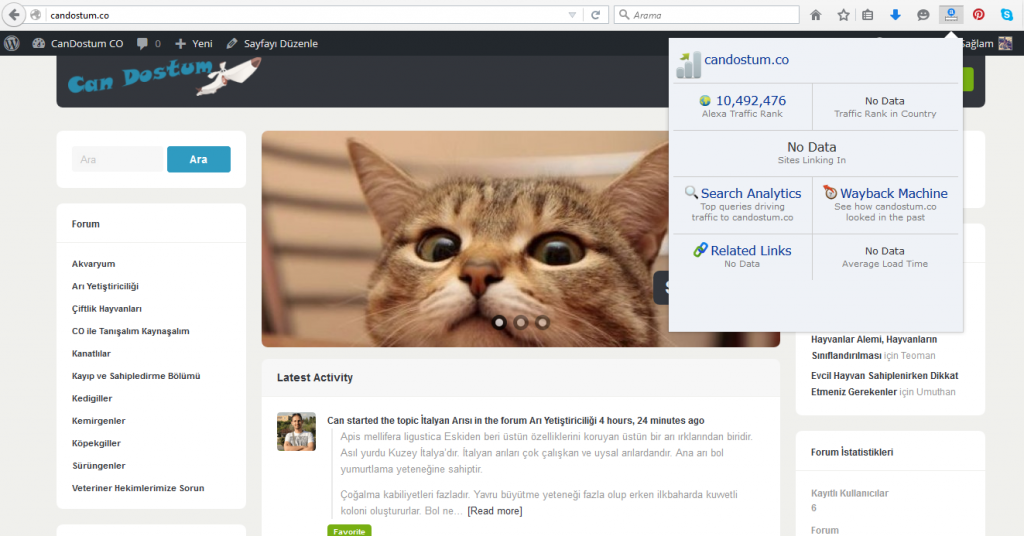The height and width of the screenshot is (536, 1024).
Task: Bookmark this page with the star icon
Action: coord(843,15)
